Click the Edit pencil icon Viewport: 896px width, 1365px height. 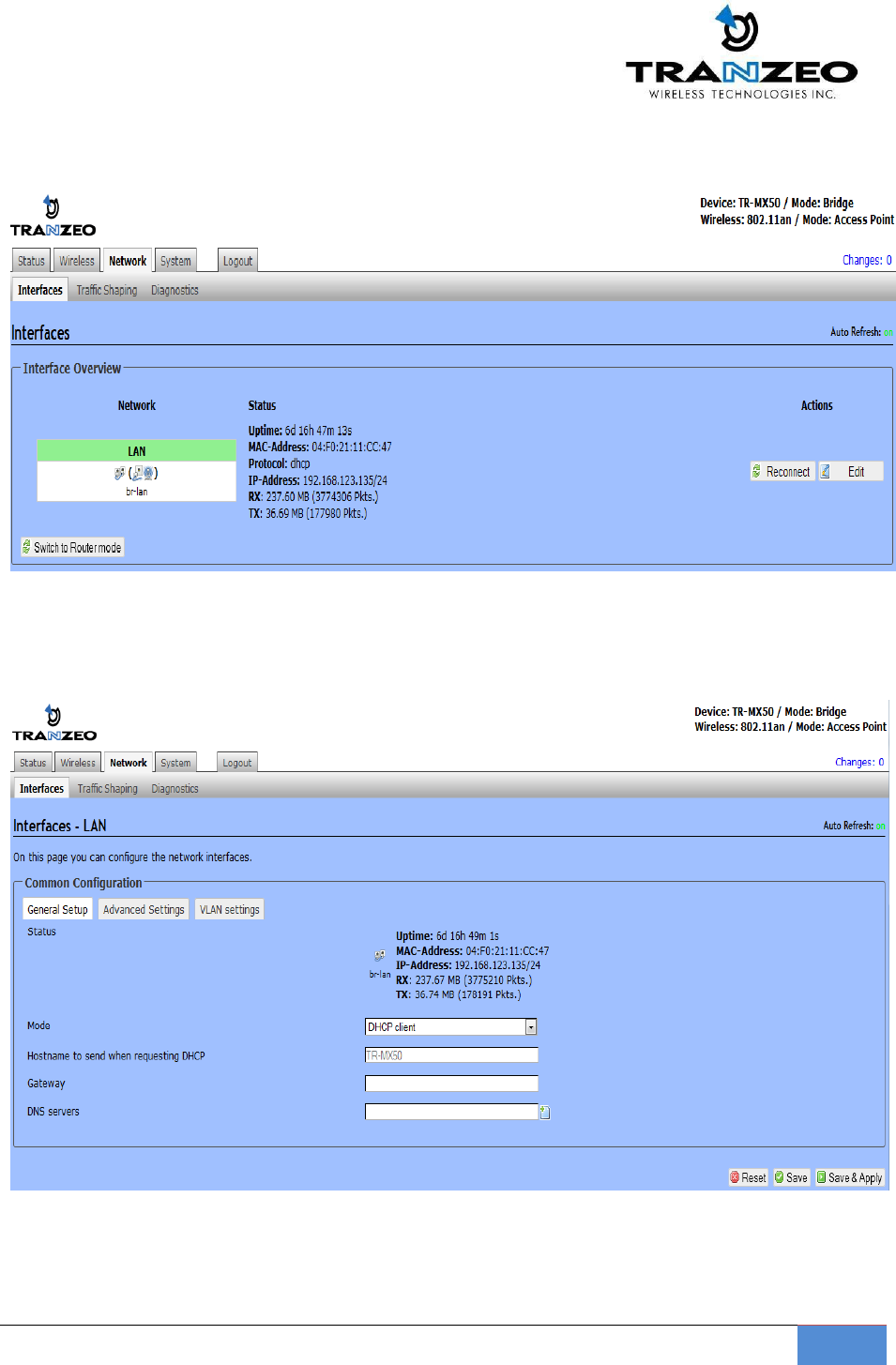[826, 472]
